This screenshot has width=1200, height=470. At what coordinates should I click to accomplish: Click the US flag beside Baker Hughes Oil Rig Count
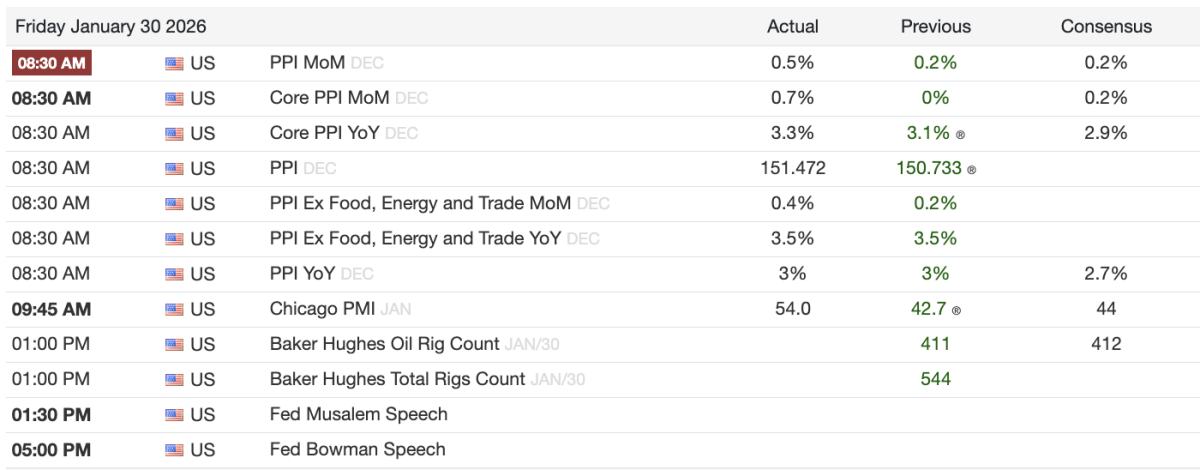click(x=174, y=345)
